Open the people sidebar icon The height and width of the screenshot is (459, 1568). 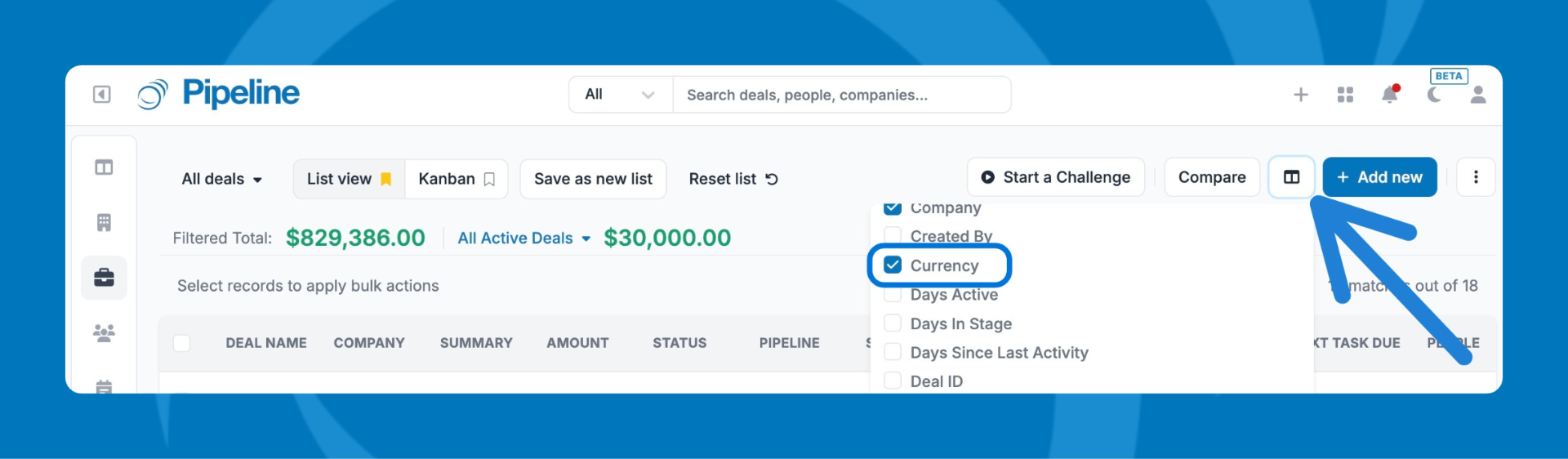click(104, 332)
